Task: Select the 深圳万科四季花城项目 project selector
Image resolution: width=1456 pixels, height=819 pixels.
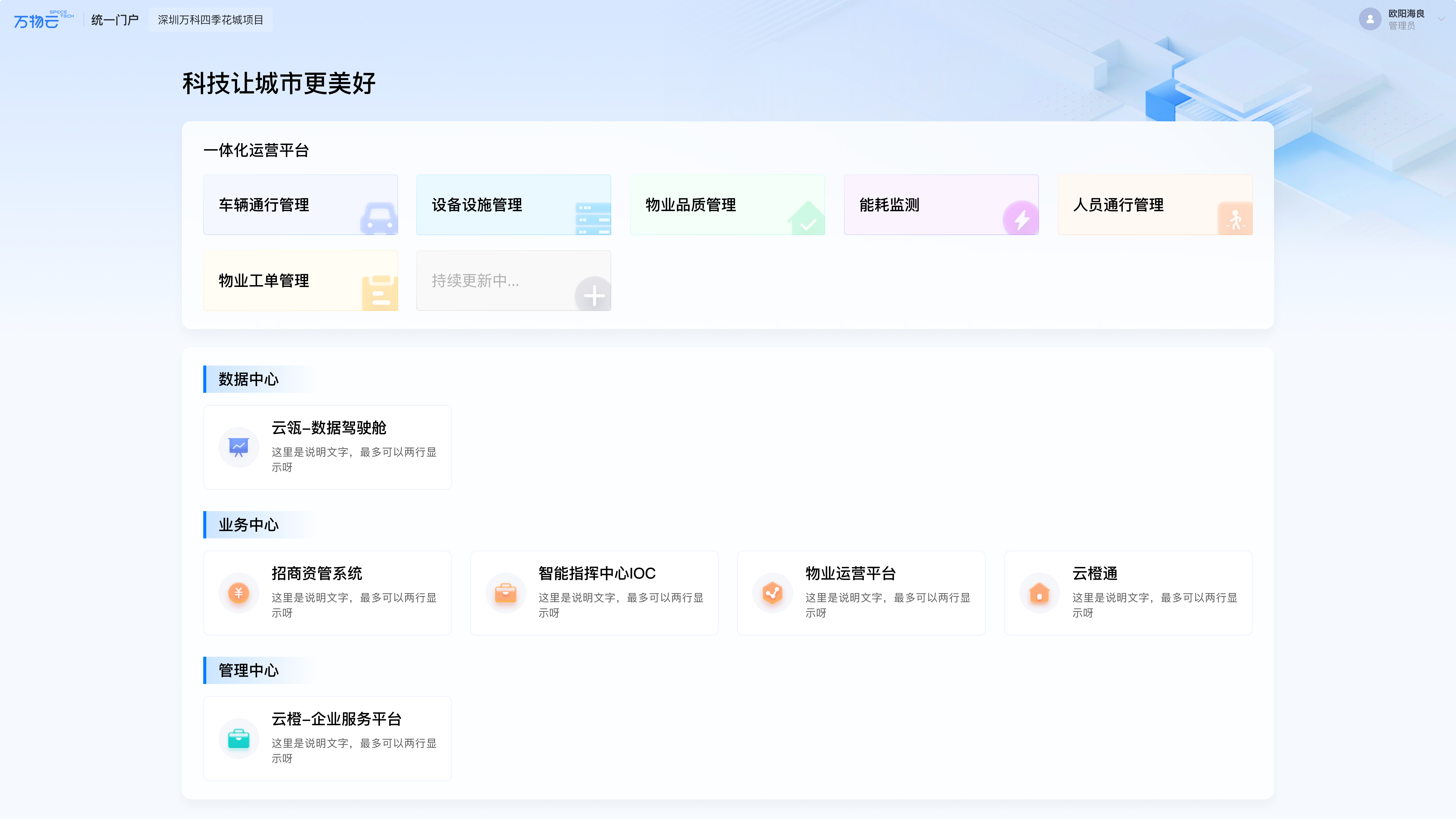Action: (x=210, y=20)
